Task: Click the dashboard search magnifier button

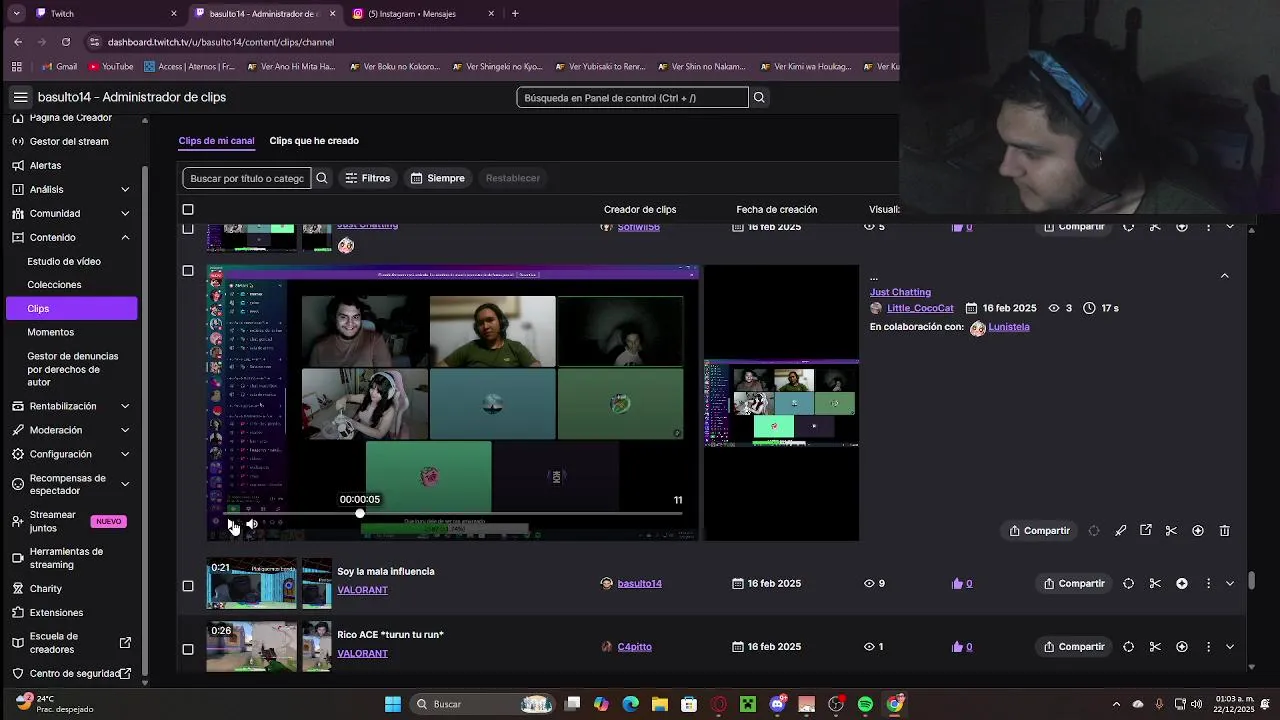Action: [x=759, y=97]
